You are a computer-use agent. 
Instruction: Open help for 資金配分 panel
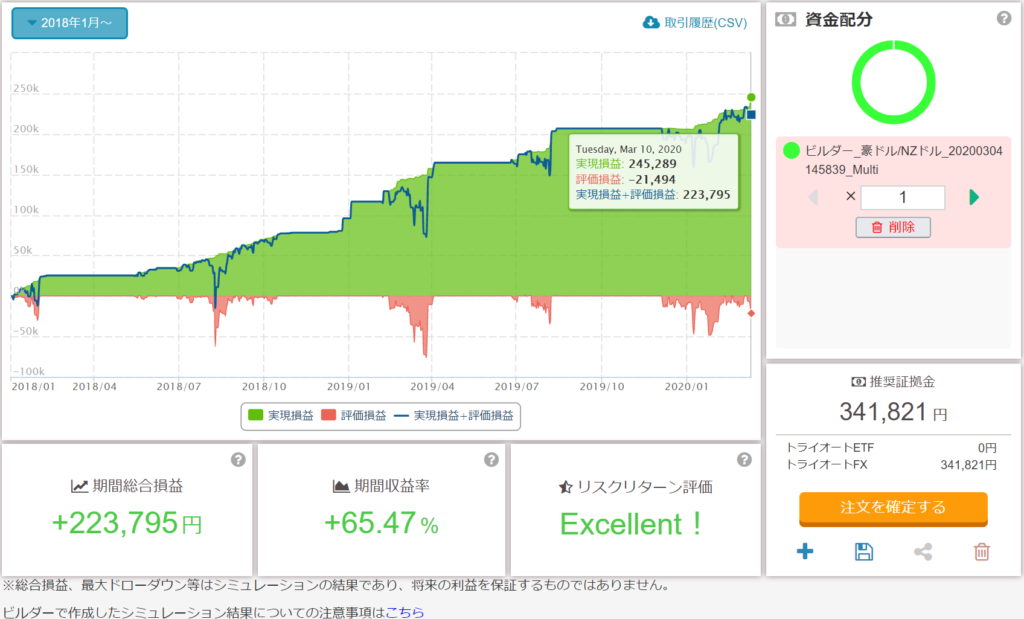(1004, 19)
